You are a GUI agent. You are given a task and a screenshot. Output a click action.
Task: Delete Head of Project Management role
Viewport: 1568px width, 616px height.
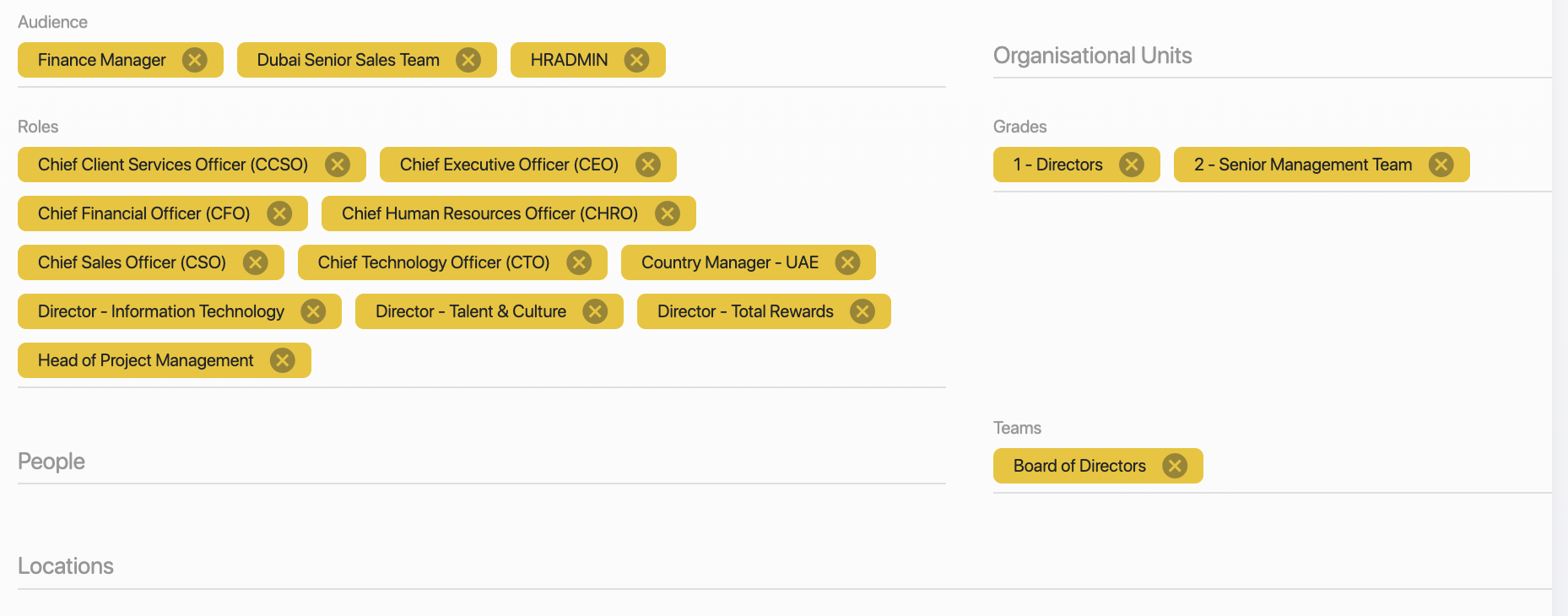(283, 360)
